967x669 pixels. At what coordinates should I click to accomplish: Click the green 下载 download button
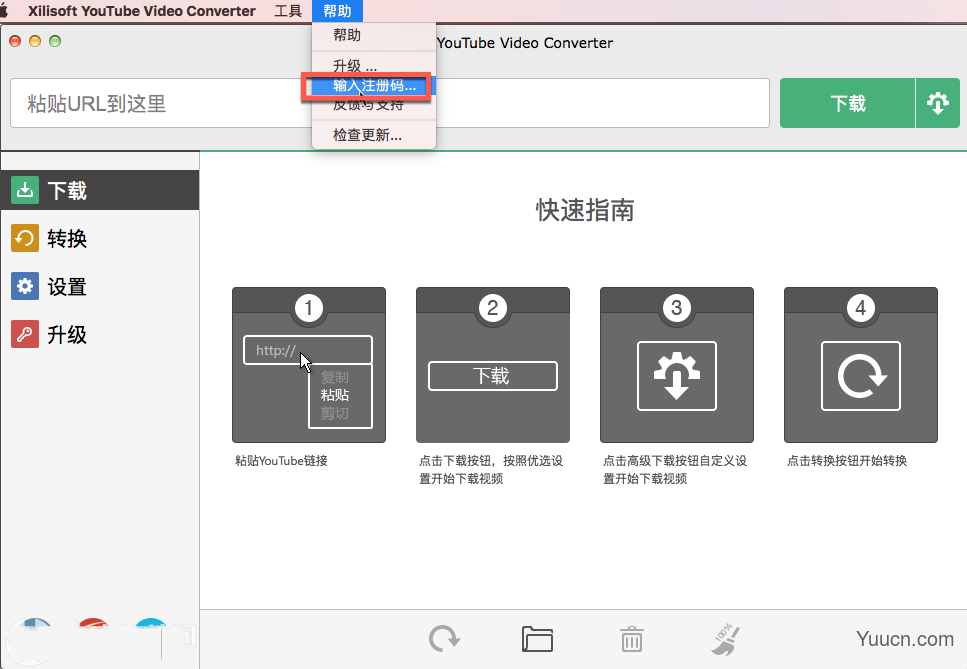point(846,103)
